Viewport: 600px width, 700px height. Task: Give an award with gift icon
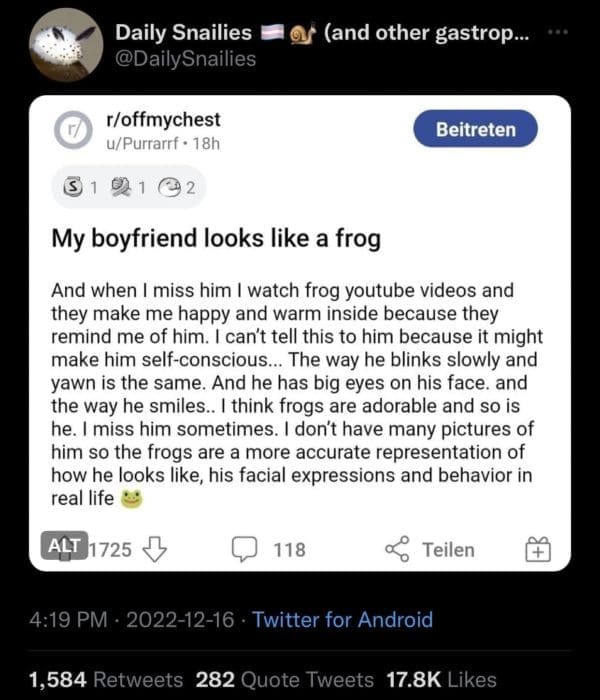[x=537, y=548]
